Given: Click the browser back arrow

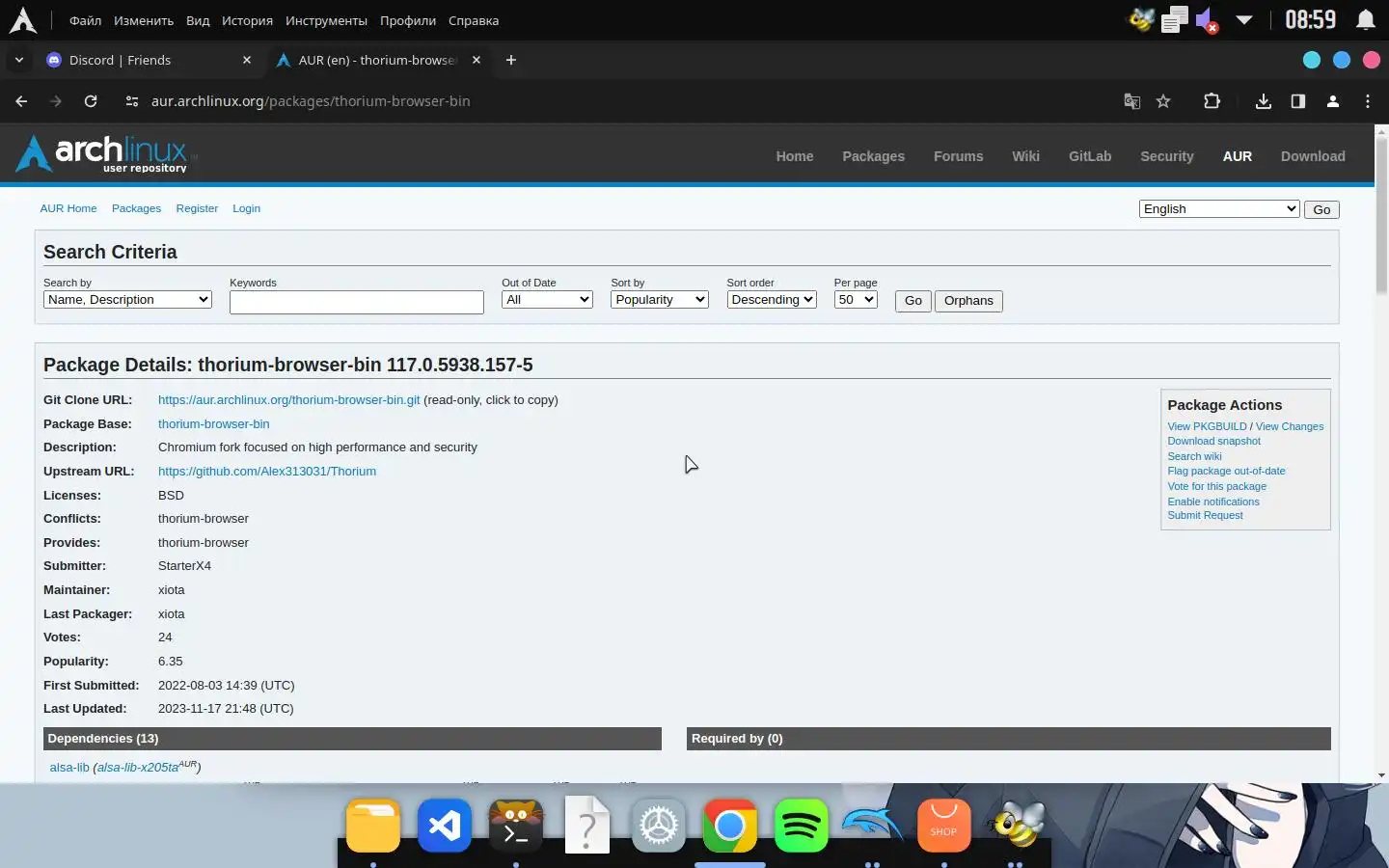Looking at the screenshot, I should click(x=21, y=101).
